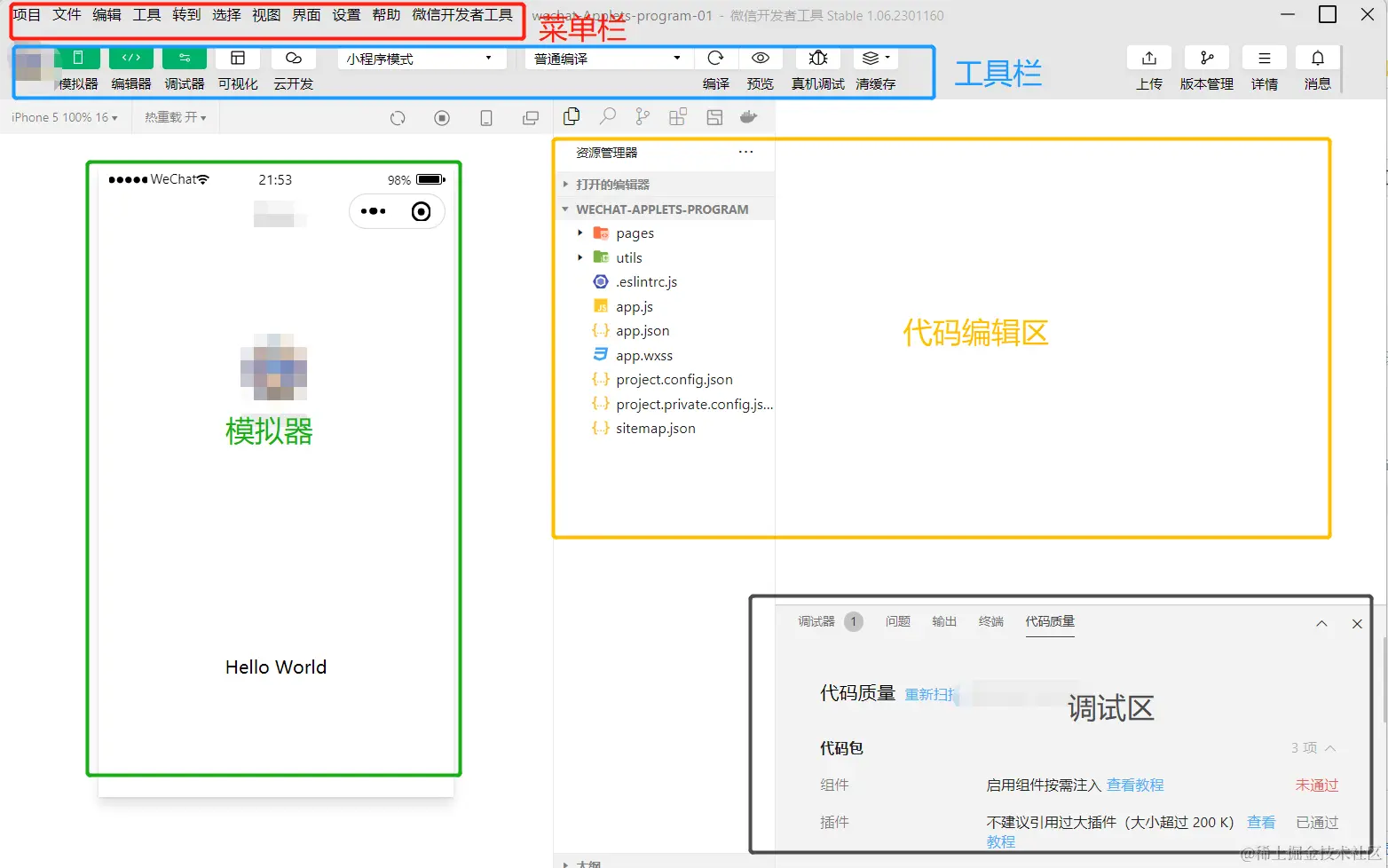Open the 项目 menu

[x=27, y=15]
